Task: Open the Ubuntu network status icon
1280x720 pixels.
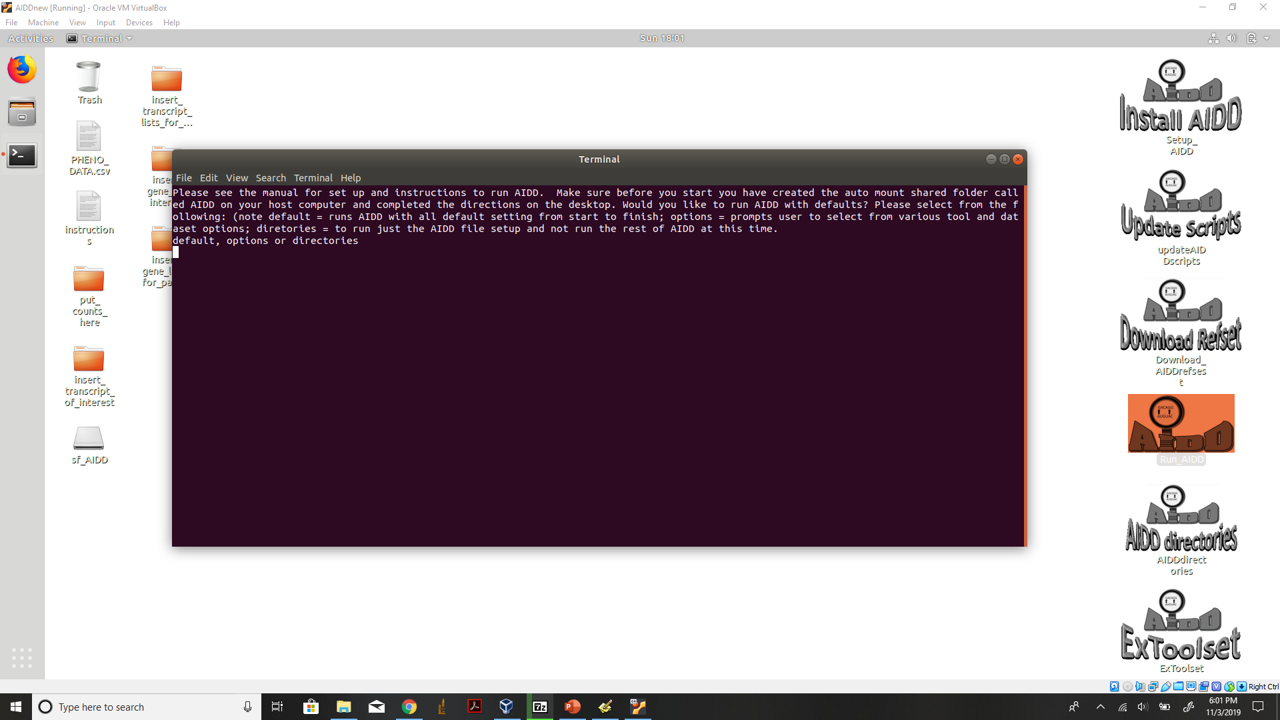Action: pos(1213,38)
